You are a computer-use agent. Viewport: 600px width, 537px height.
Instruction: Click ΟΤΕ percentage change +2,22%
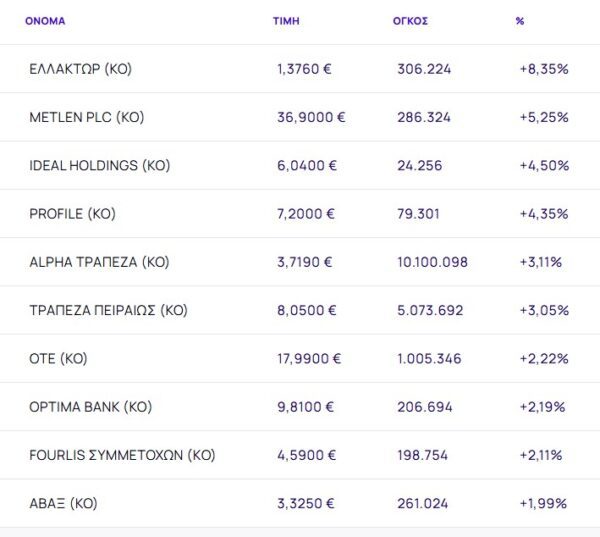tap(544, 358)
